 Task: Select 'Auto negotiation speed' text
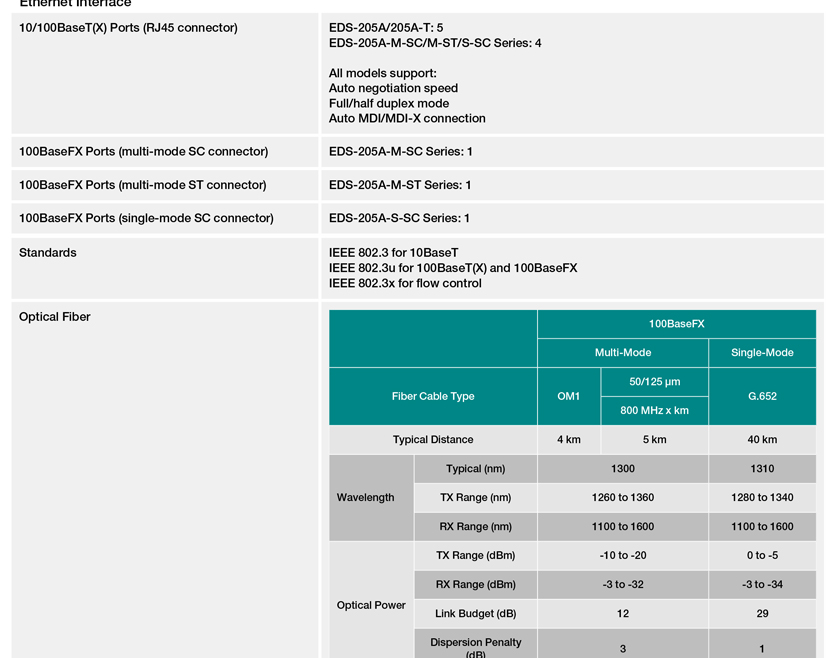coord(393,88)
